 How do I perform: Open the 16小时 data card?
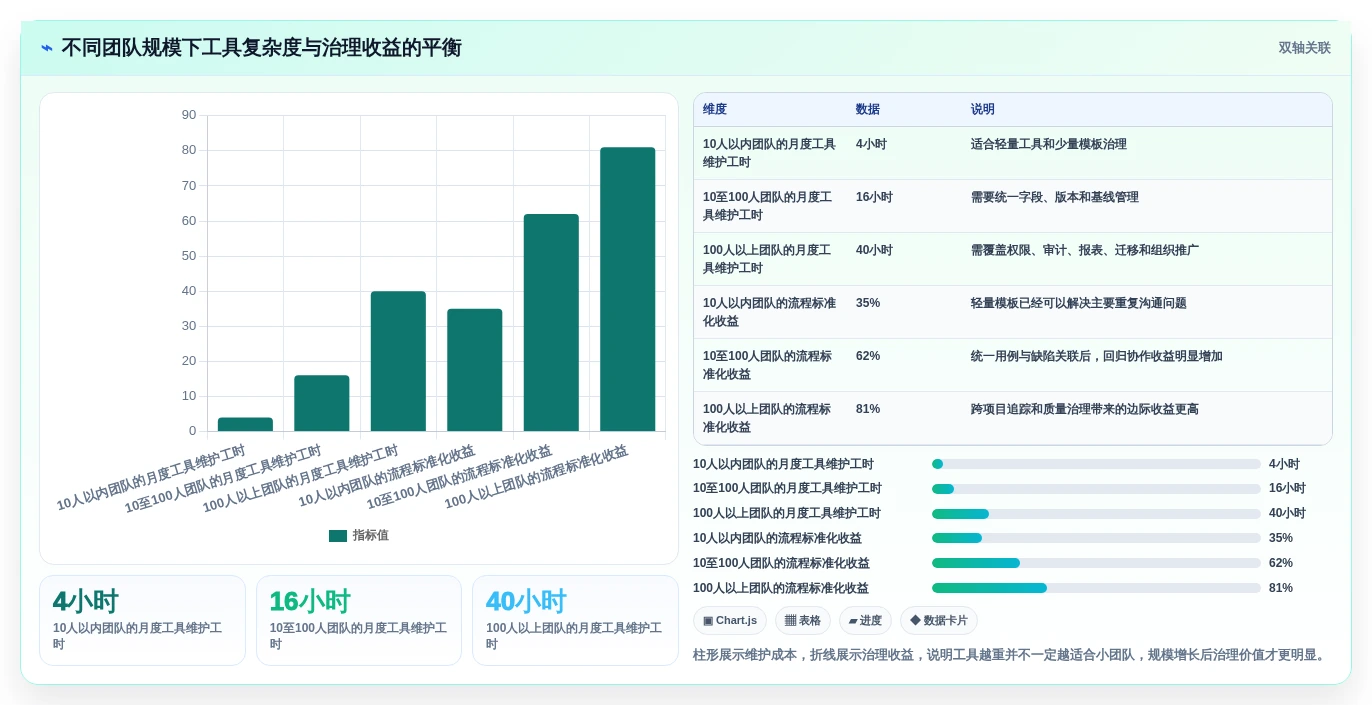[359, 620]
